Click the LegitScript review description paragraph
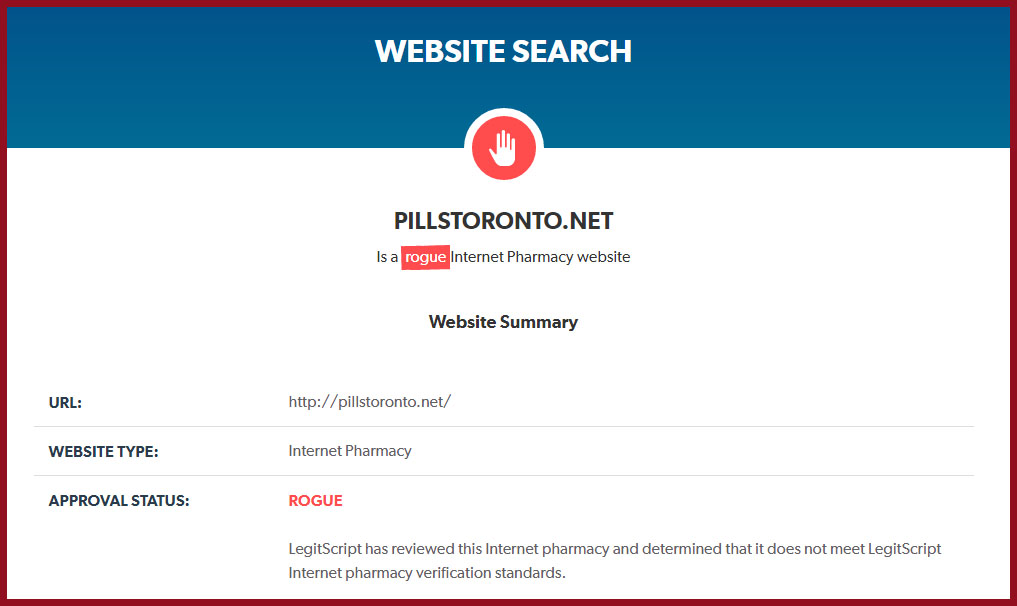Viewport: 1017px width, 606px height. pos(614,561)
